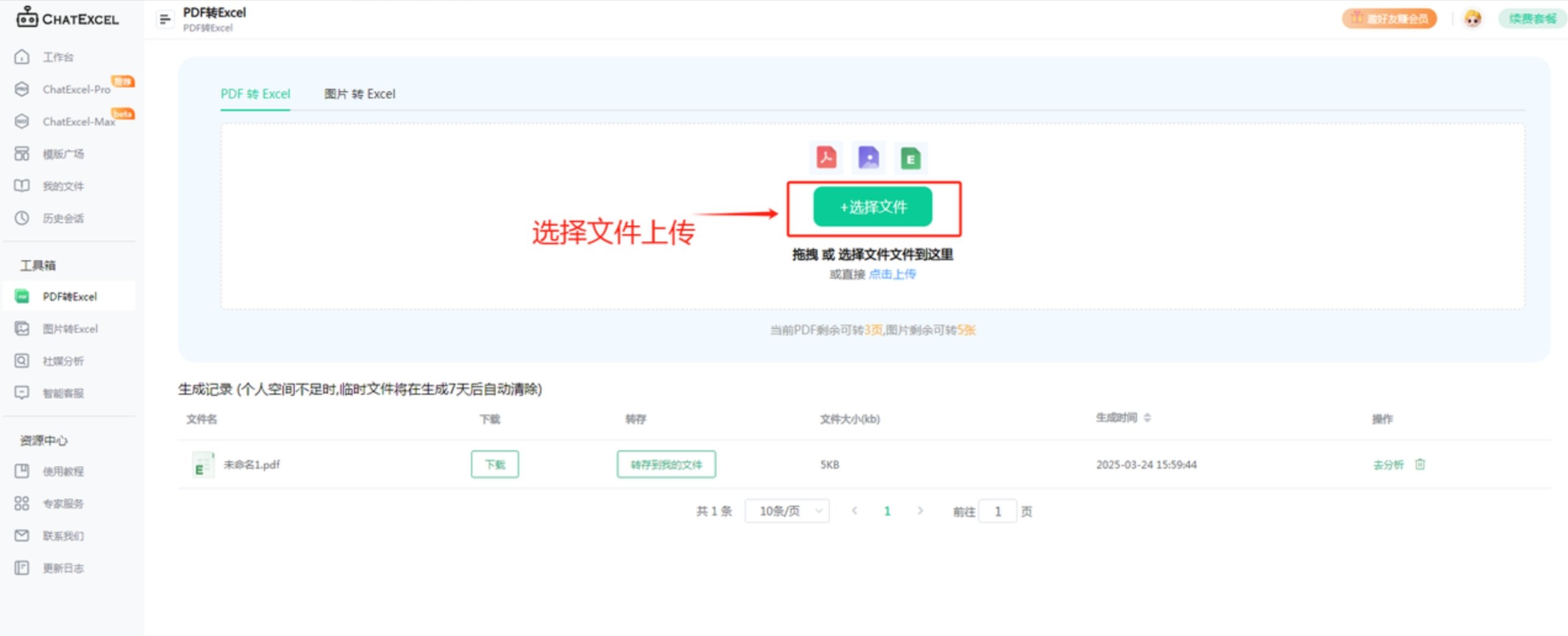Download 未命名1.pdf via the 下载 button

tap(494, 464)
